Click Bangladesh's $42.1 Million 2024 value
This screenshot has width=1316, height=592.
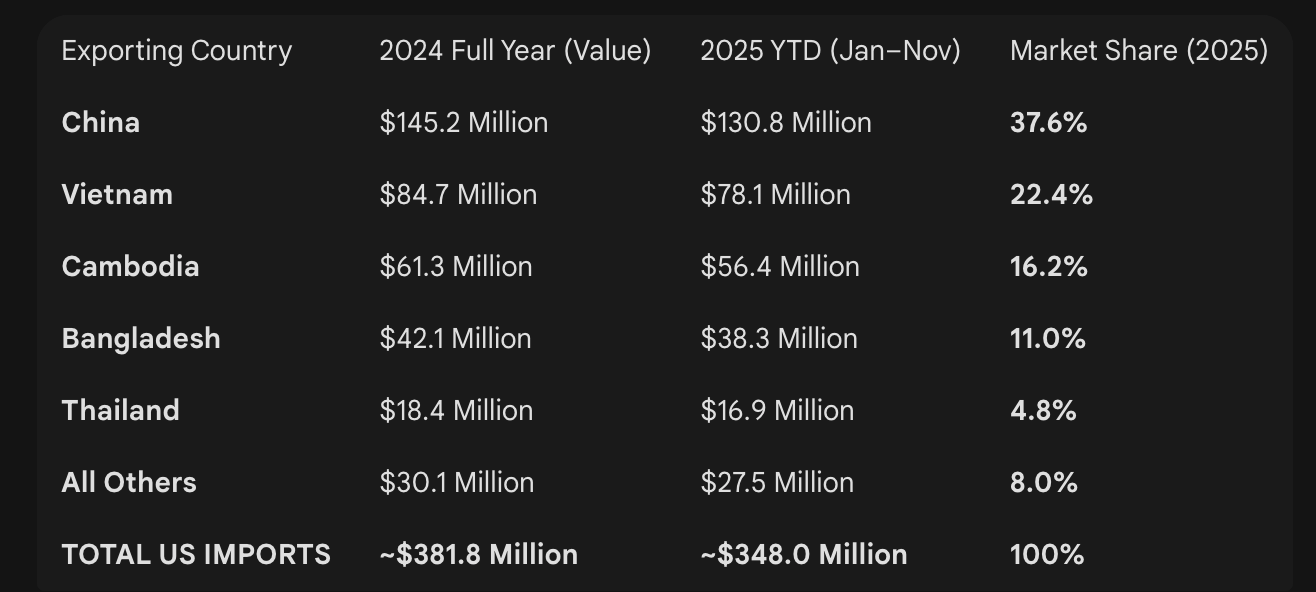pyautogui.click(x=455, y=339)
